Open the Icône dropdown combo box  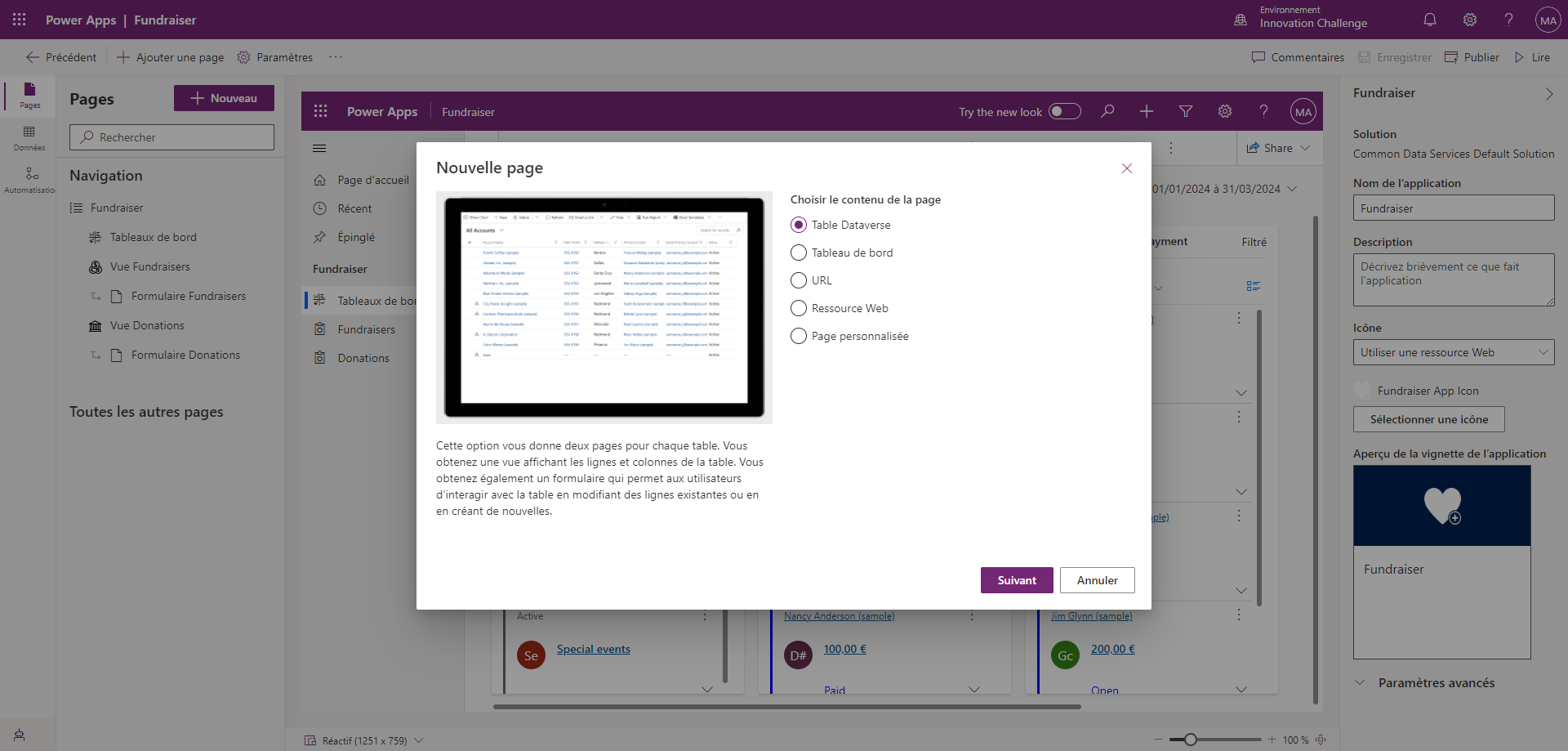pos(1454,352)
